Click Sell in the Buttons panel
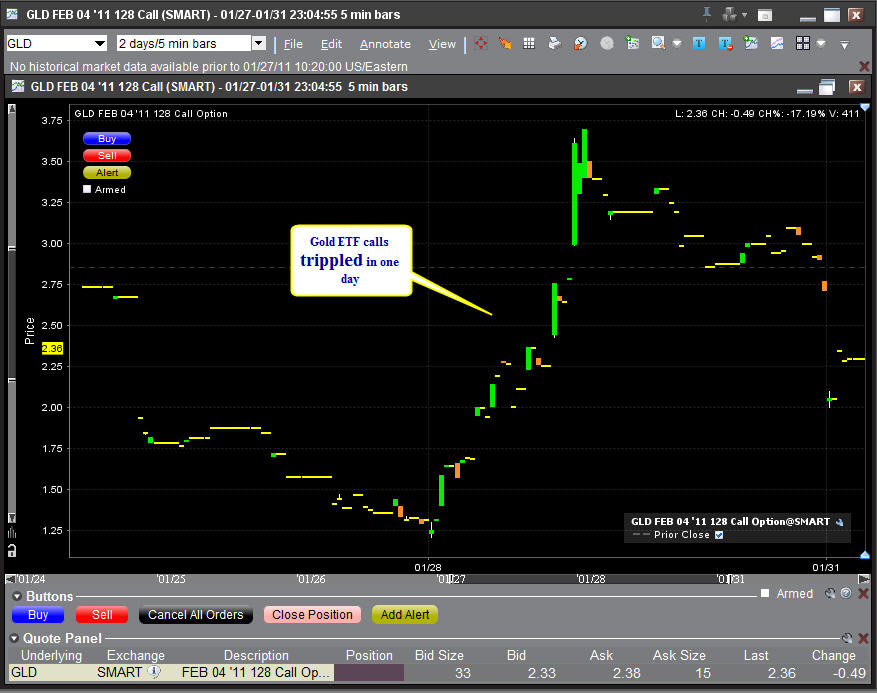The image size is (877, 693). tap(102, 615)
